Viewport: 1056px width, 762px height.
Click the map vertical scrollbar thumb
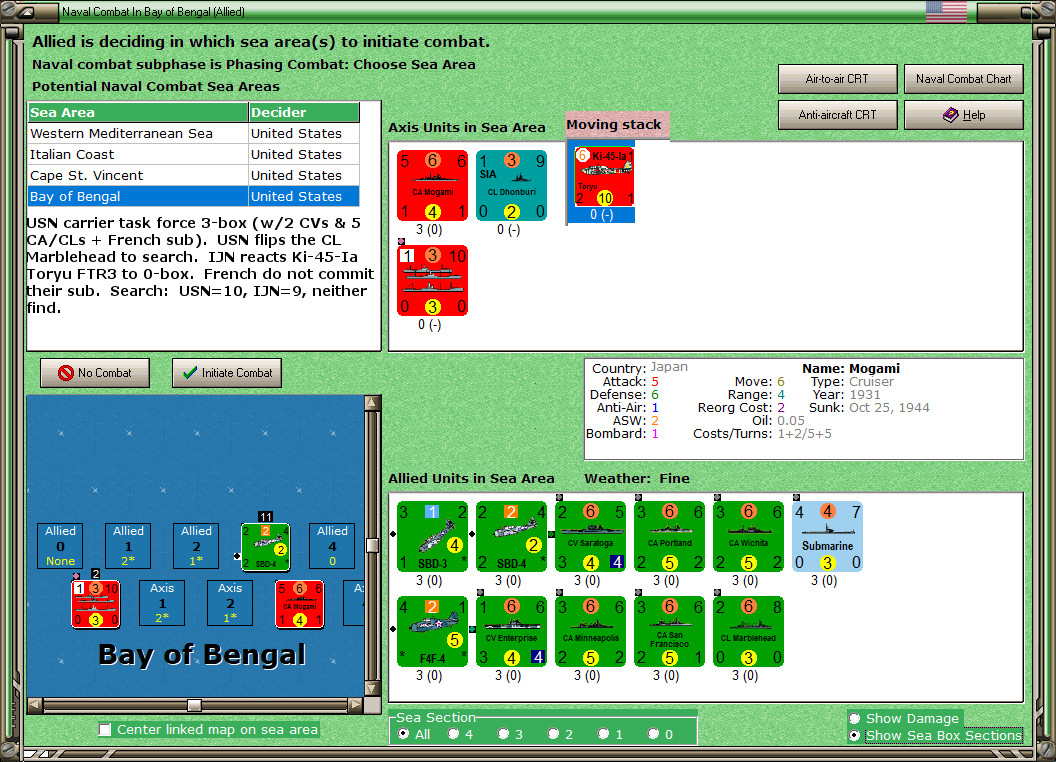coord(372,544)
